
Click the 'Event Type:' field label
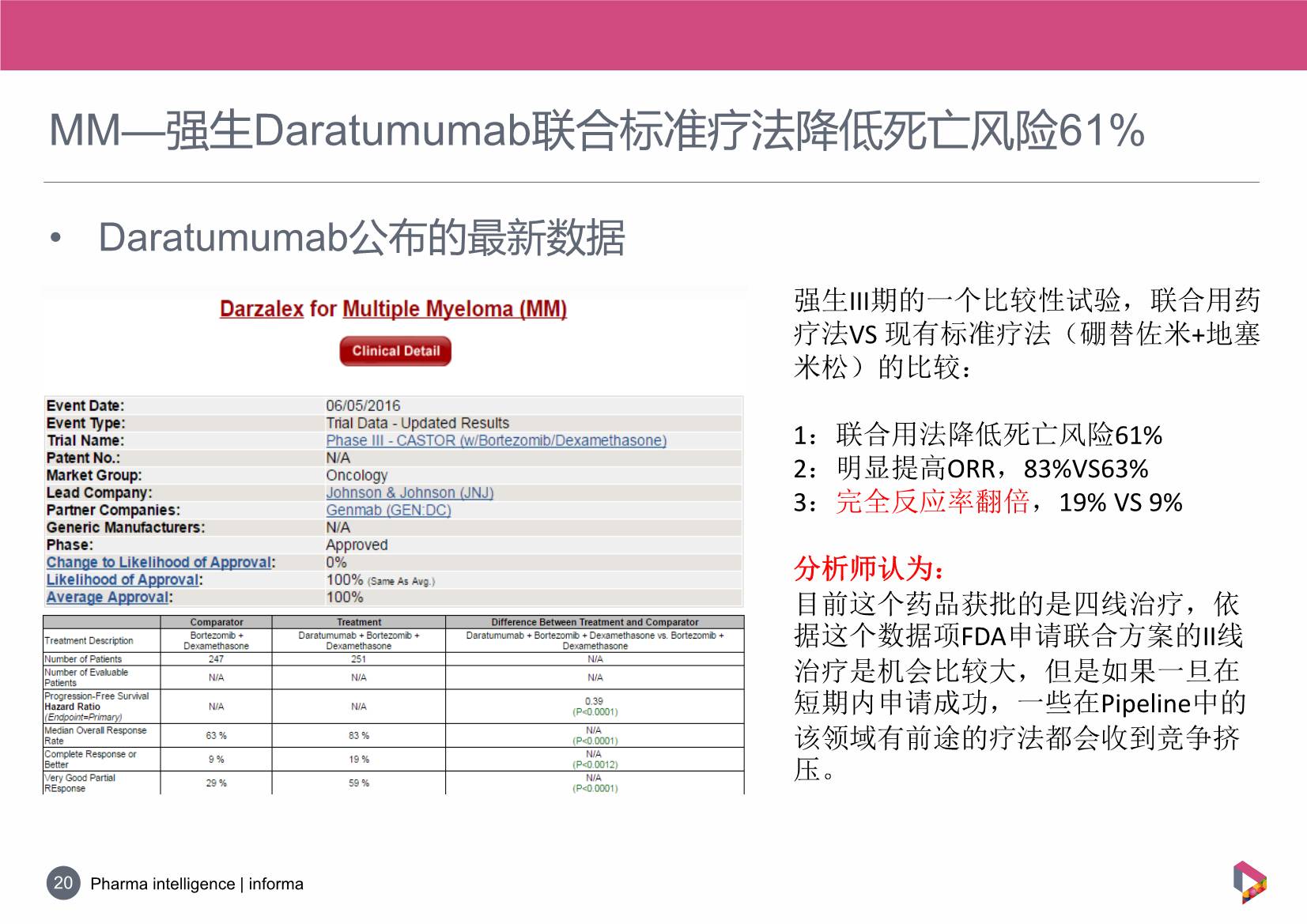(x=85, y=423)
